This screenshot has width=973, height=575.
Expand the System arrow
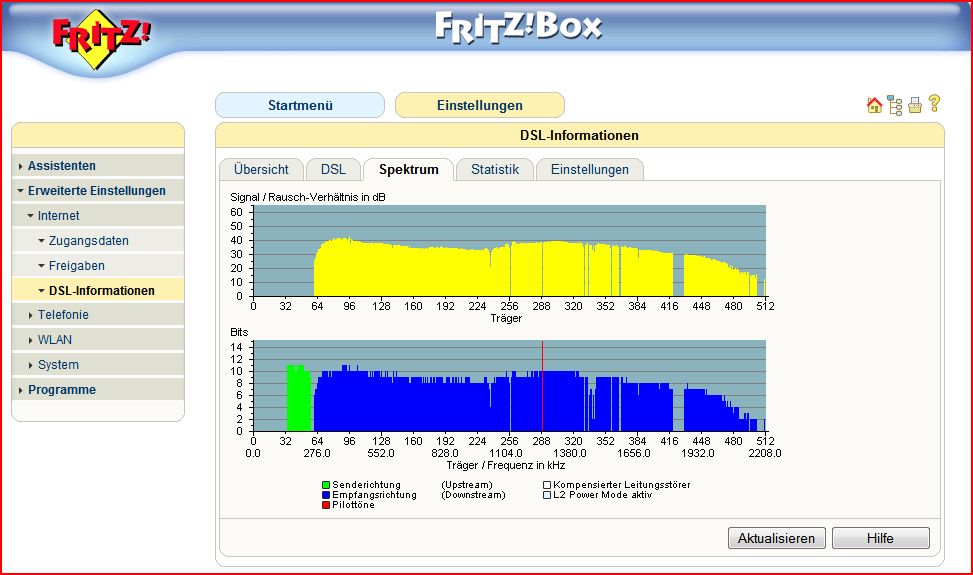tap(30, 365)
